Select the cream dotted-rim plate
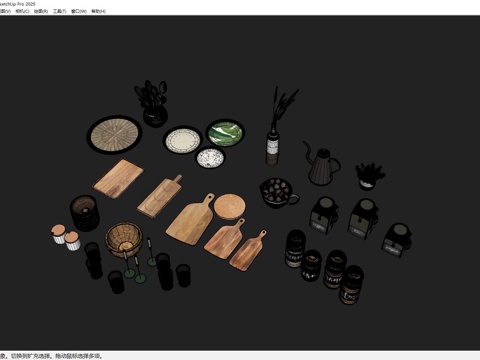Viewport: 480px width, 360px height. pos(183,140)
